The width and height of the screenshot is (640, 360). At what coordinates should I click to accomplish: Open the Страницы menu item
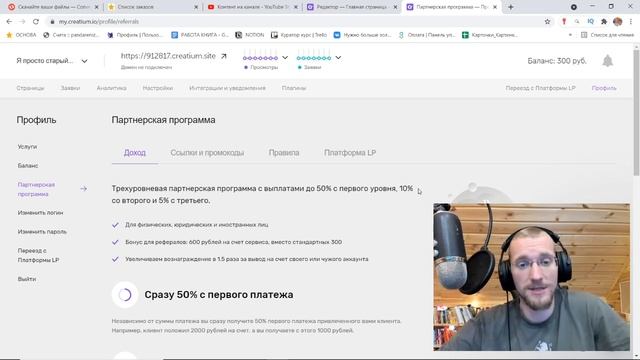tap(30, 88)
